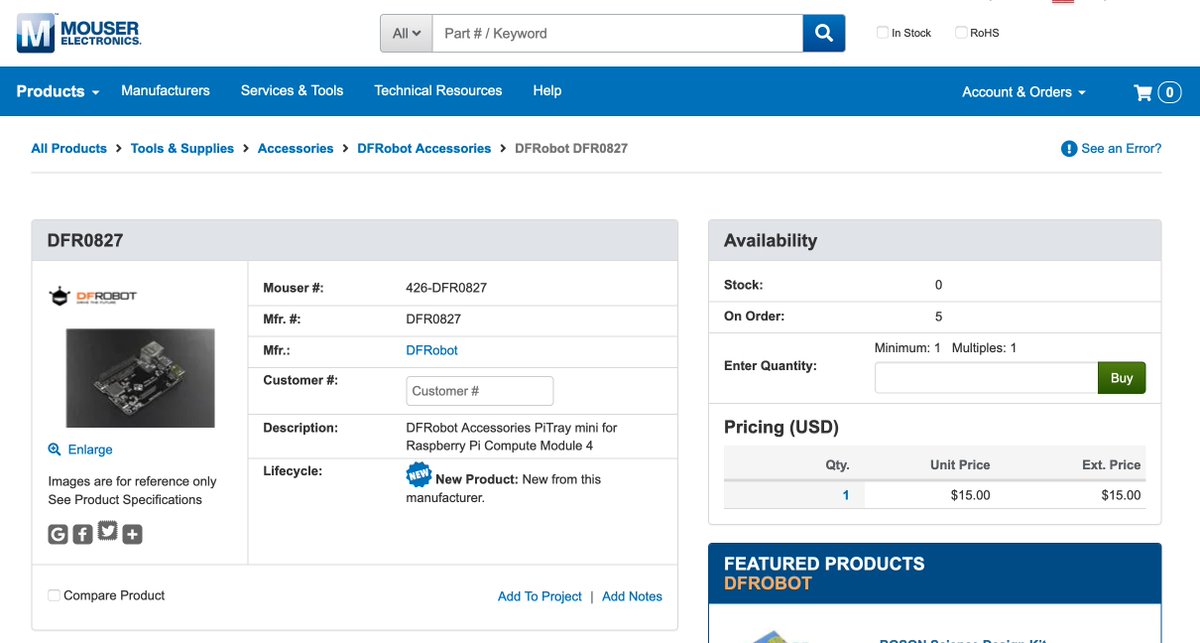Open the shopping cart icon
Screen dimensions: 1200x643
coord(1143,92)
